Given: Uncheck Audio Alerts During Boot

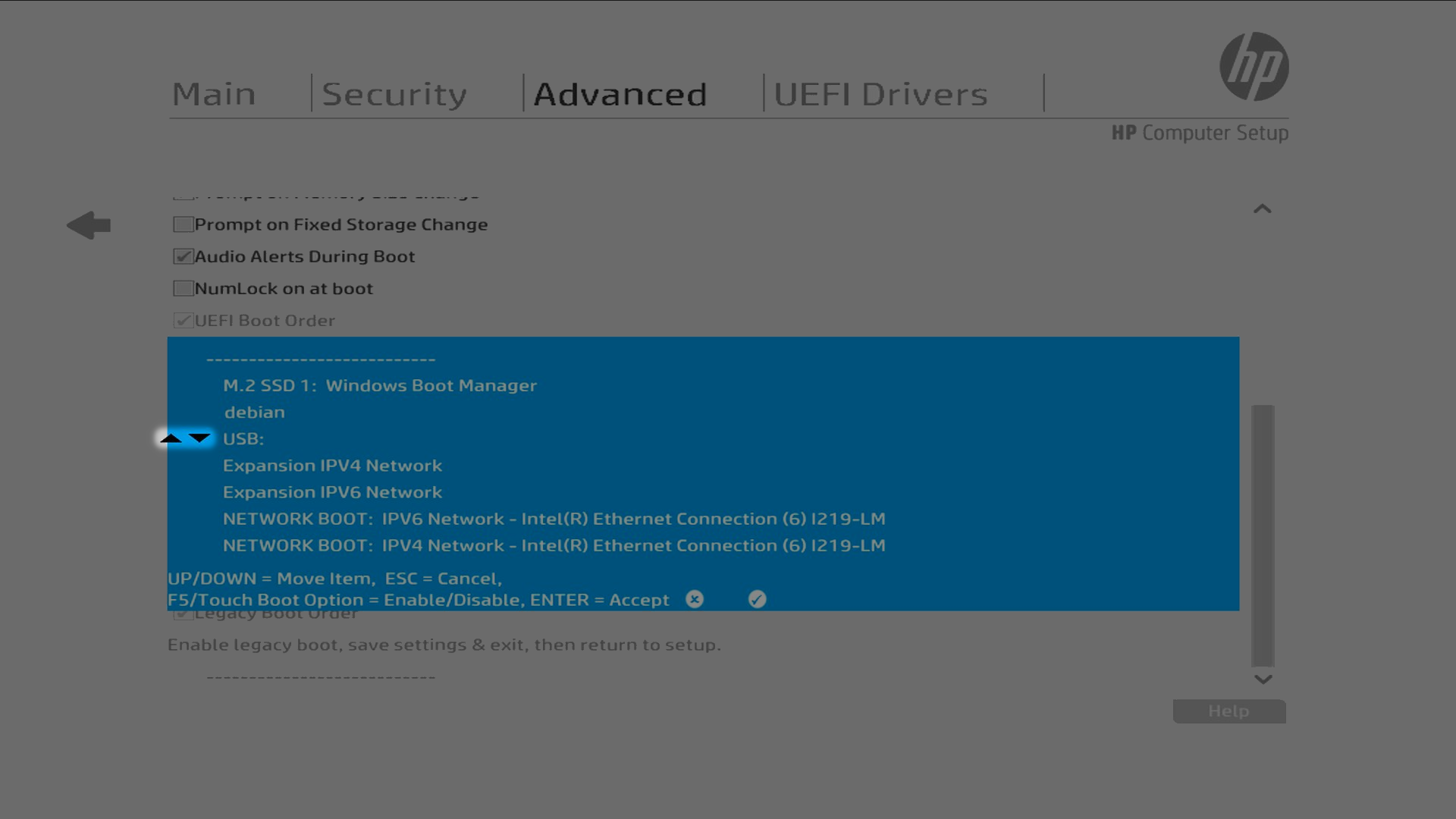Looking at the screenshot, I should tap(183, 256).
